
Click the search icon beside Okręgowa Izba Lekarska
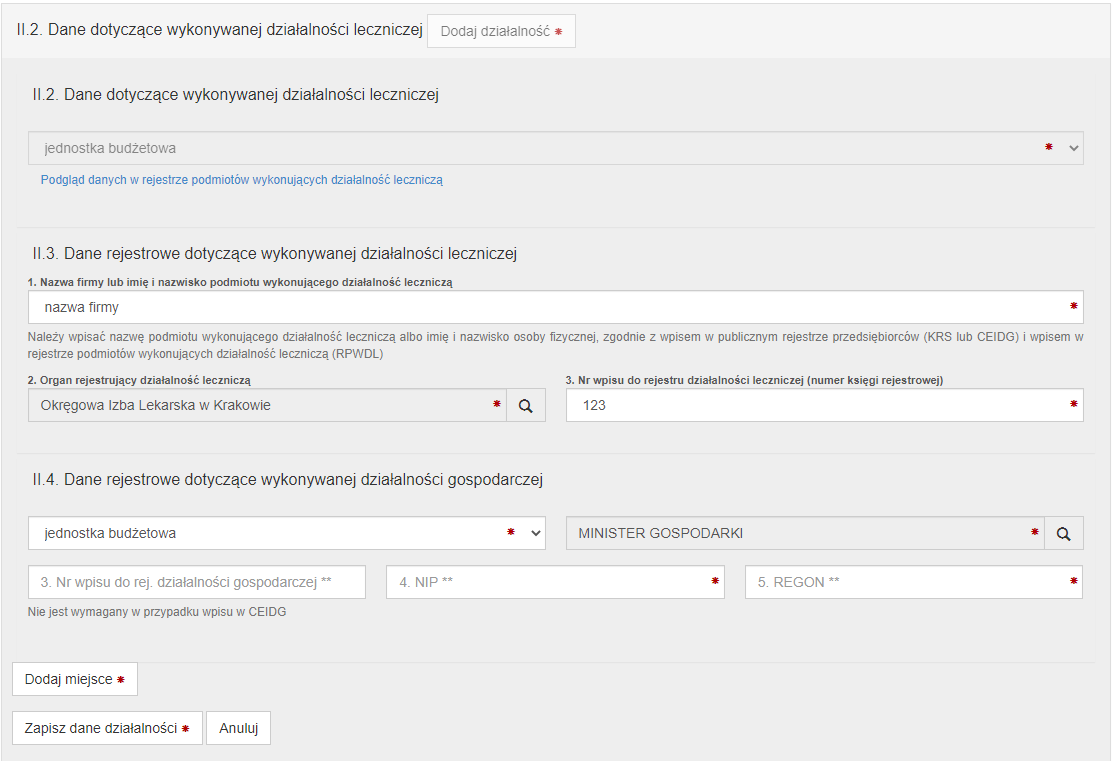(526, 406)
